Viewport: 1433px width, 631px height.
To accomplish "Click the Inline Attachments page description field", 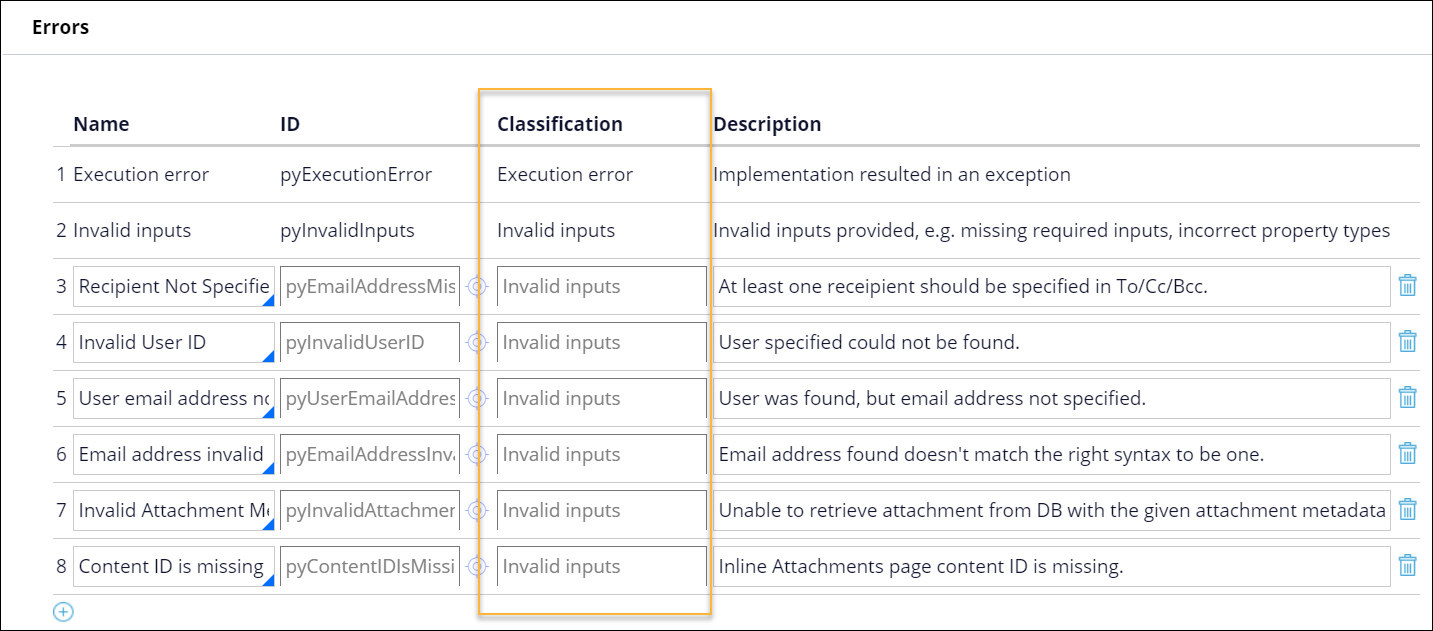I will tap(1052, 566).
